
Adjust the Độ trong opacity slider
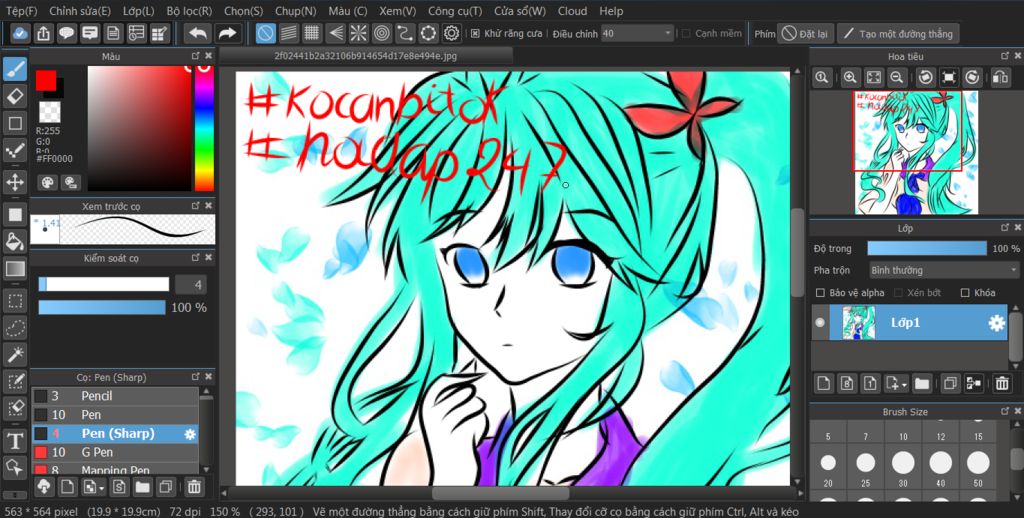[927, 248]
